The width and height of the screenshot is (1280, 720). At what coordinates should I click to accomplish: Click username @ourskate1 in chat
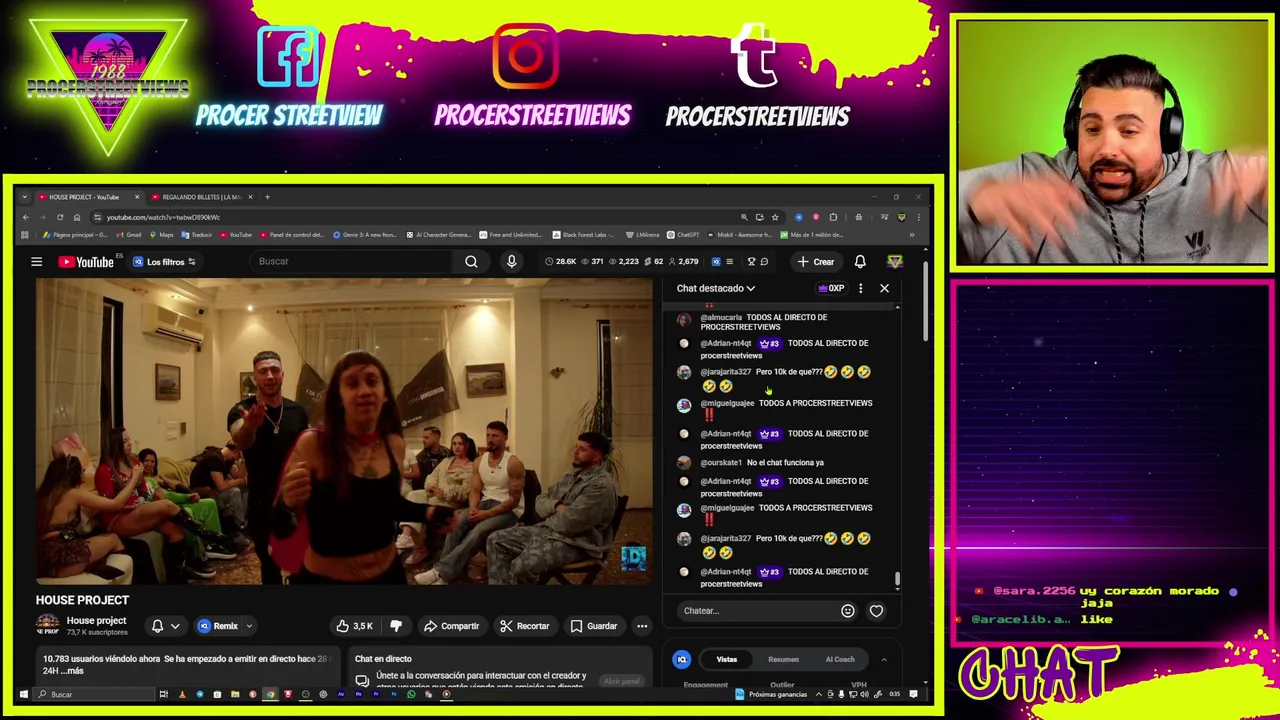coord(721,463)
